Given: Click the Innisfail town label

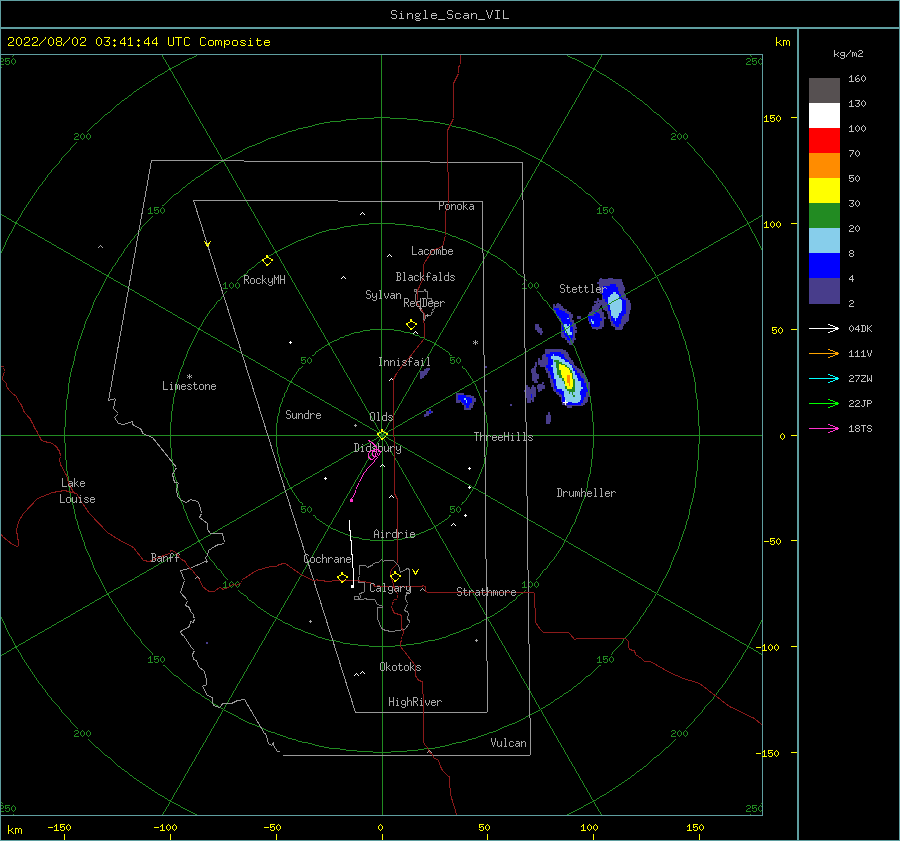Looking at the screenshot, I should 404,362.
